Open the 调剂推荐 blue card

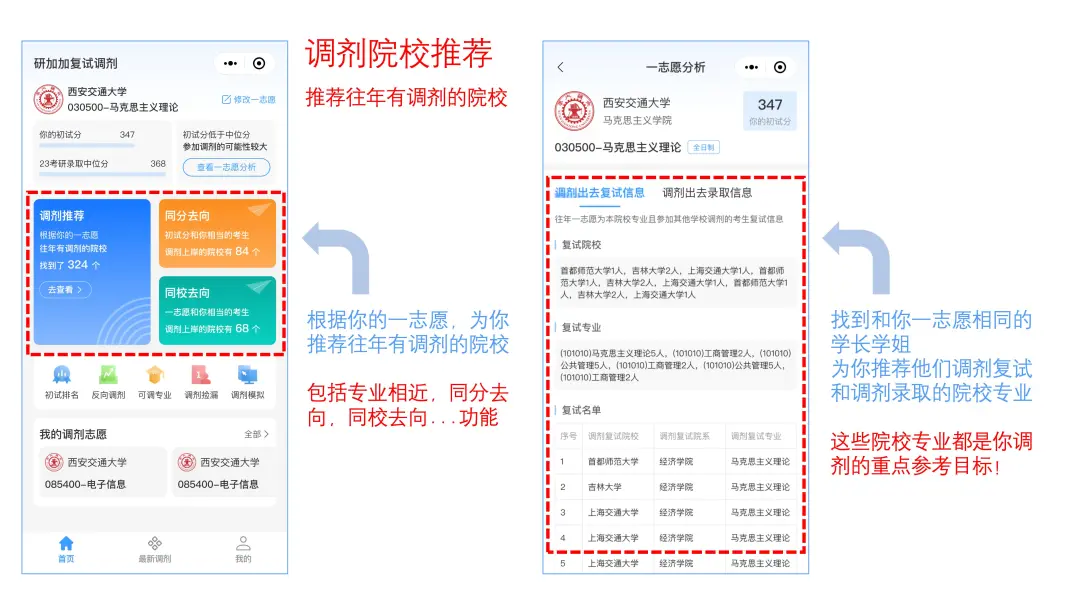92,272
